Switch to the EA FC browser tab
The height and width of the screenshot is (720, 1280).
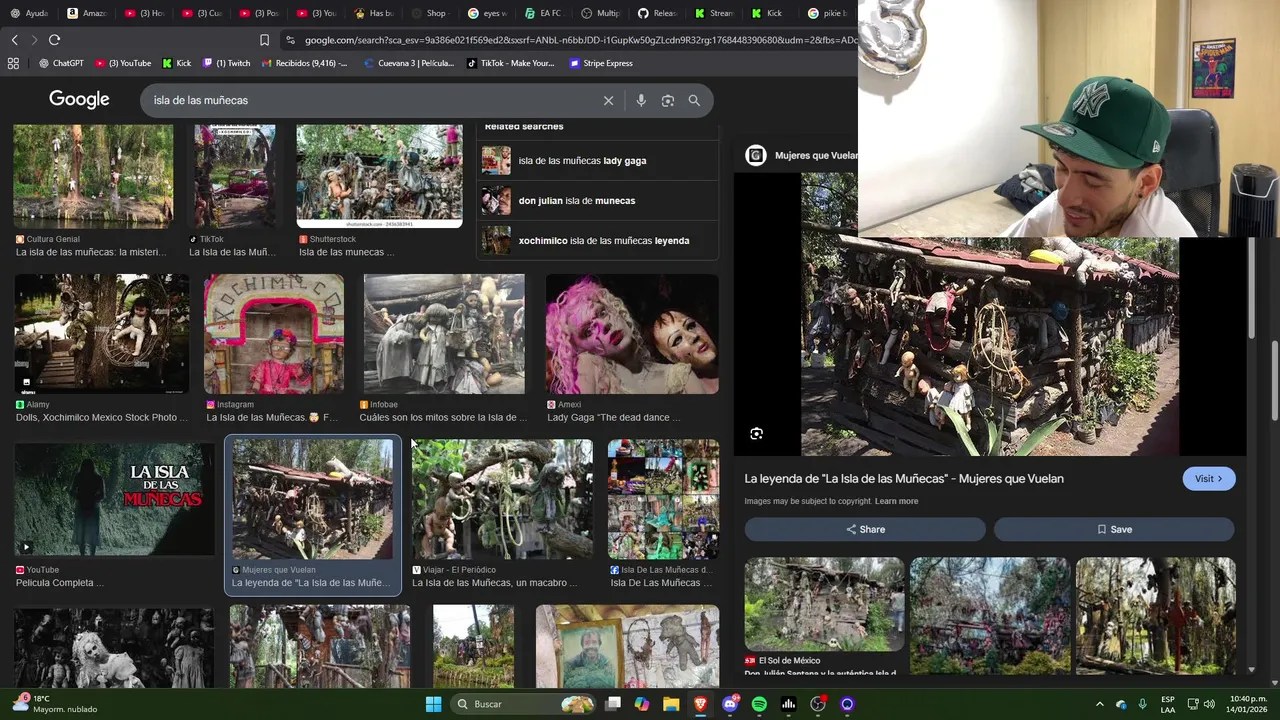544,13
